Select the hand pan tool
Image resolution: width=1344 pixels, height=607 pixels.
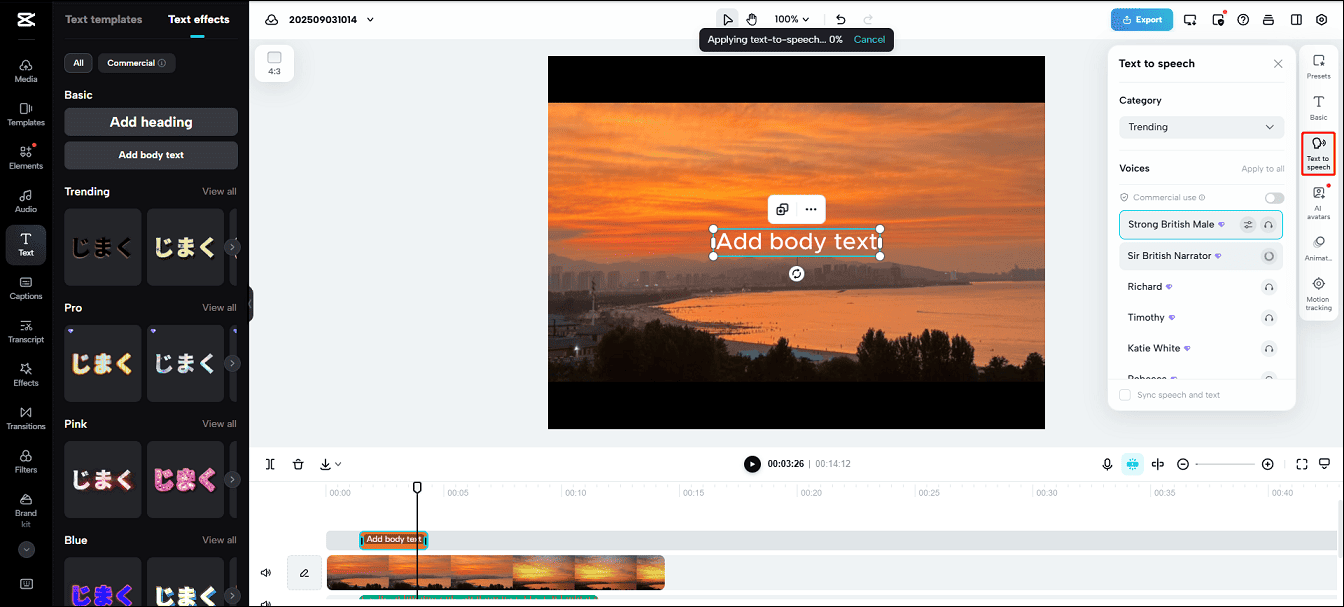pyautogui.click(x=752, y=19)
